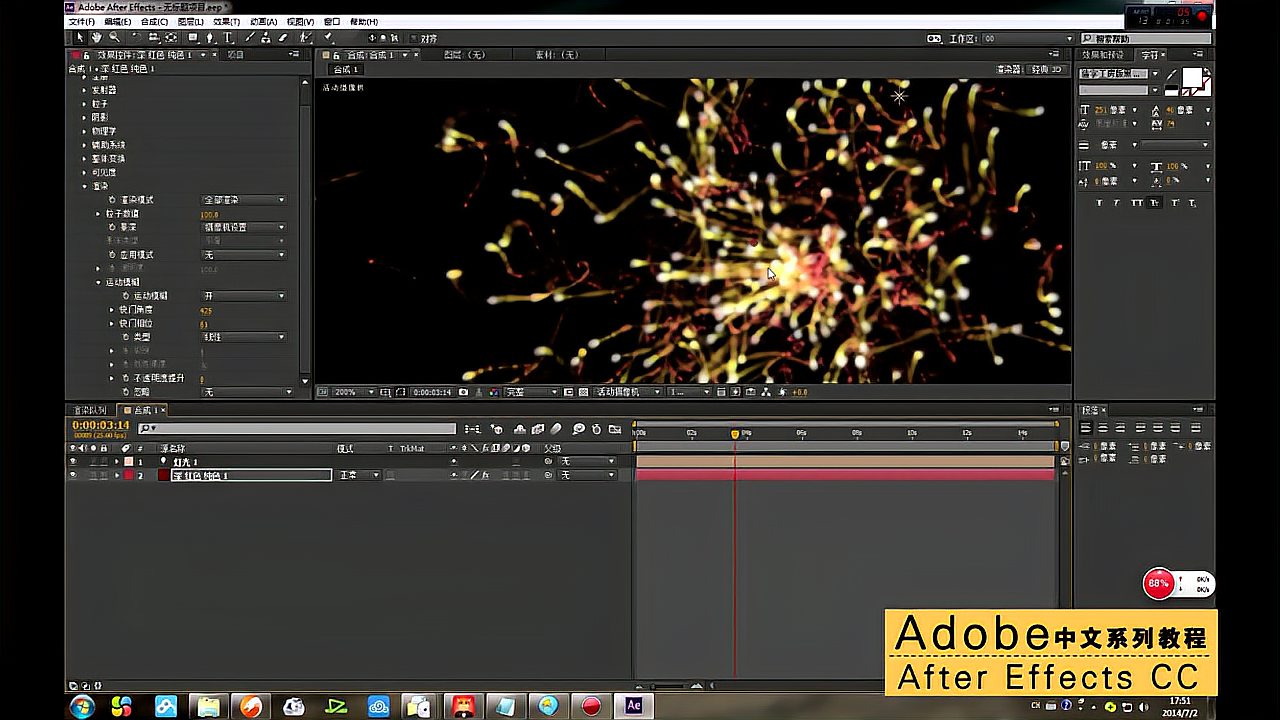Open the 效果(T) menu

tap(227, 21)
